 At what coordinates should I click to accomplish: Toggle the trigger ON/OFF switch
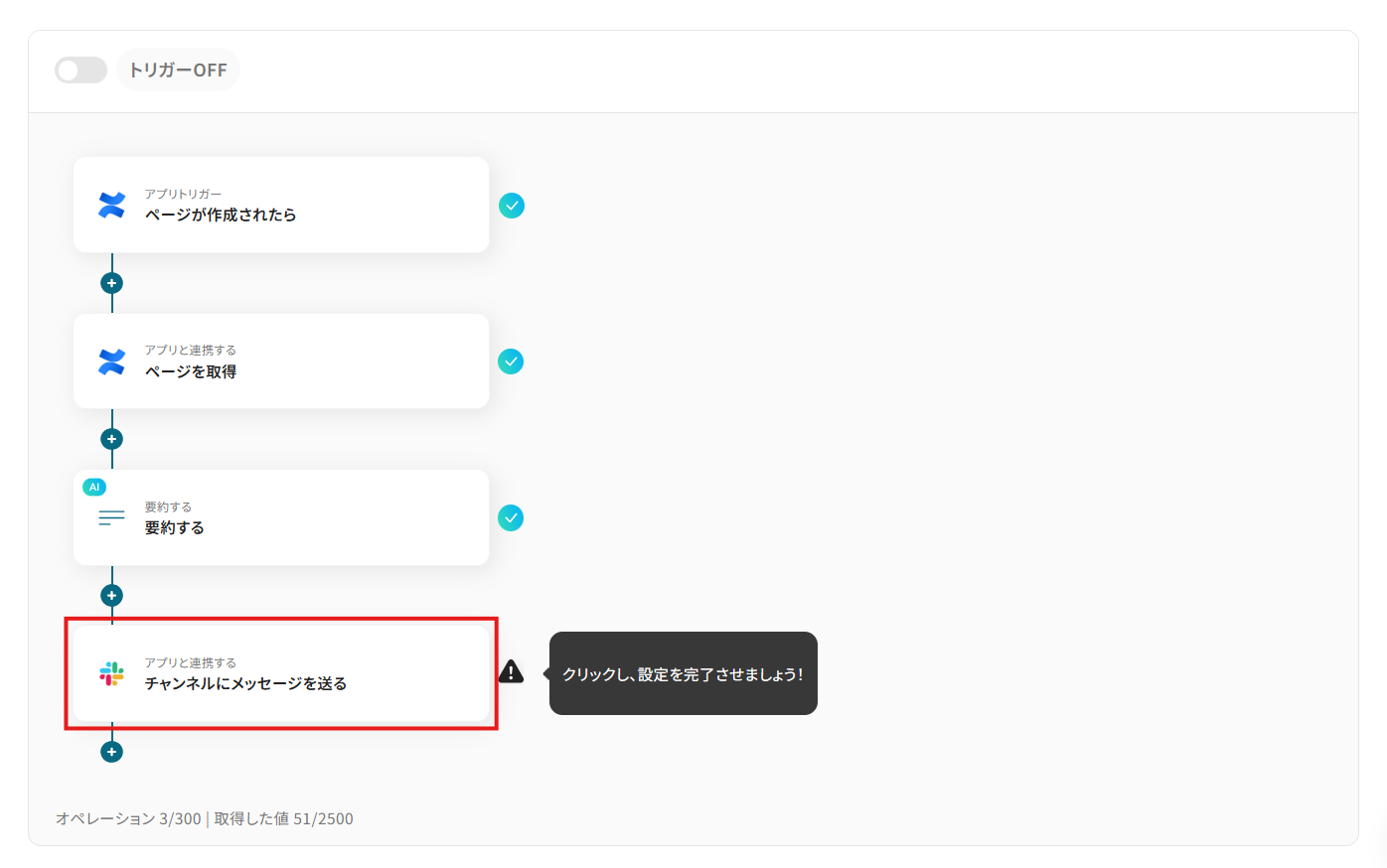point(80,71)
